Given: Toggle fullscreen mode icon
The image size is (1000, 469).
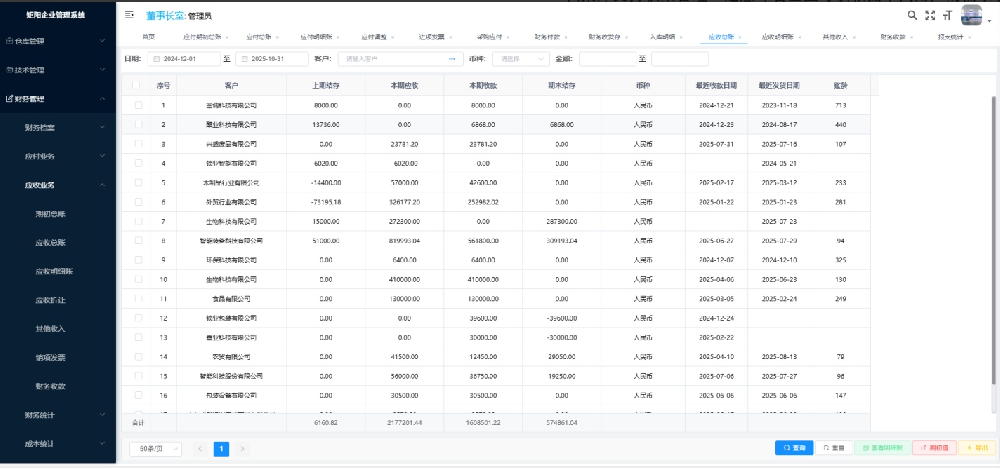Looking at the screenshot, I should [x=930, y=15].
